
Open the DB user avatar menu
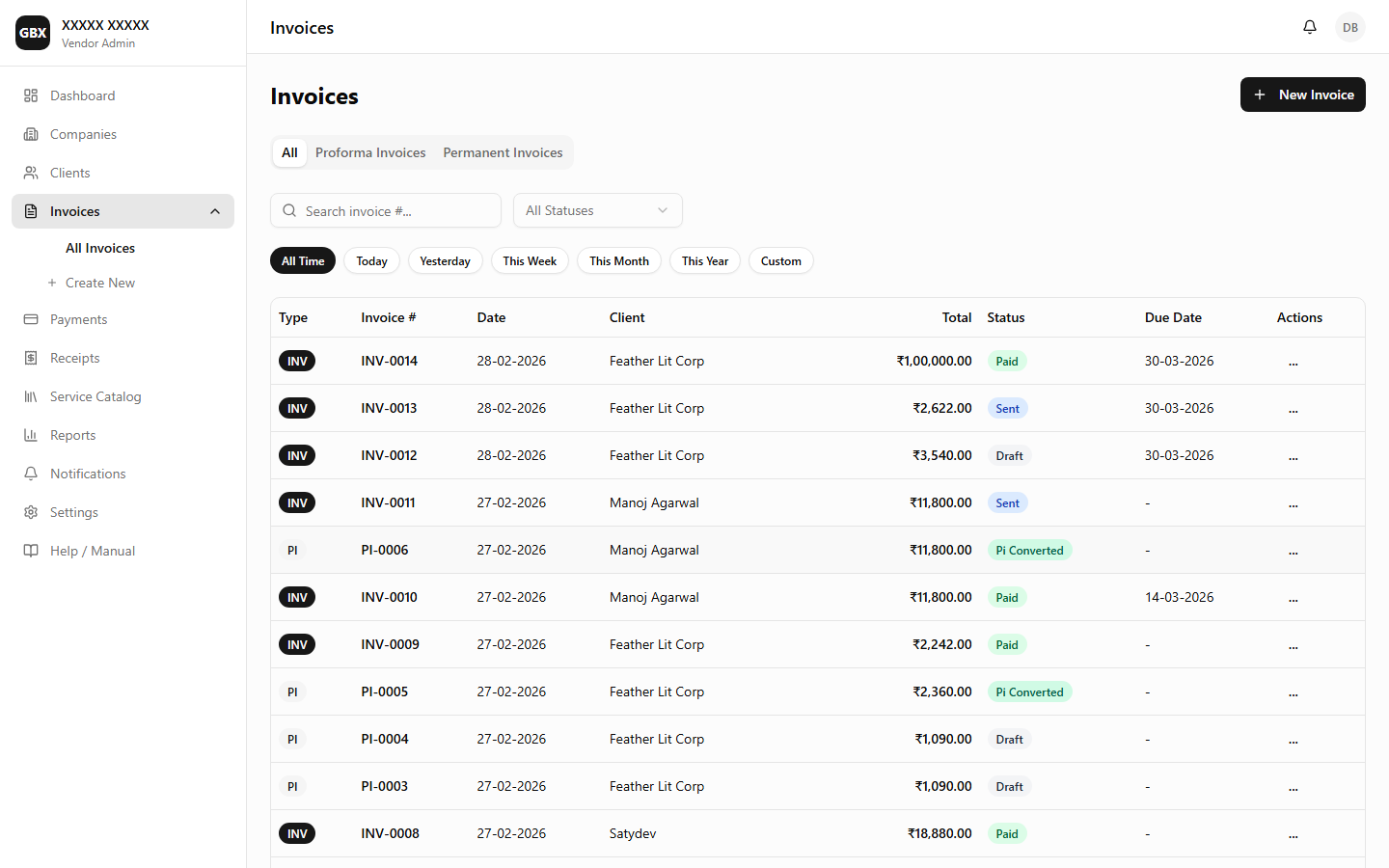coord(1350,27)
